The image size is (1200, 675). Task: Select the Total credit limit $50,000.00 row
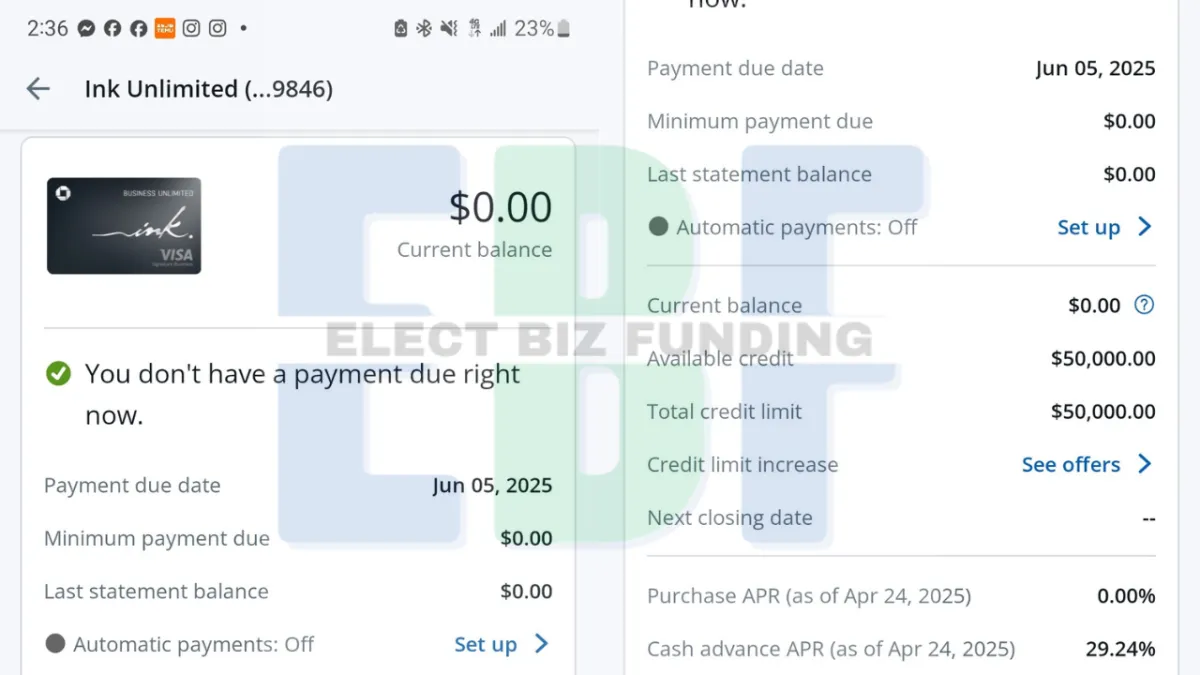[901, 411]
